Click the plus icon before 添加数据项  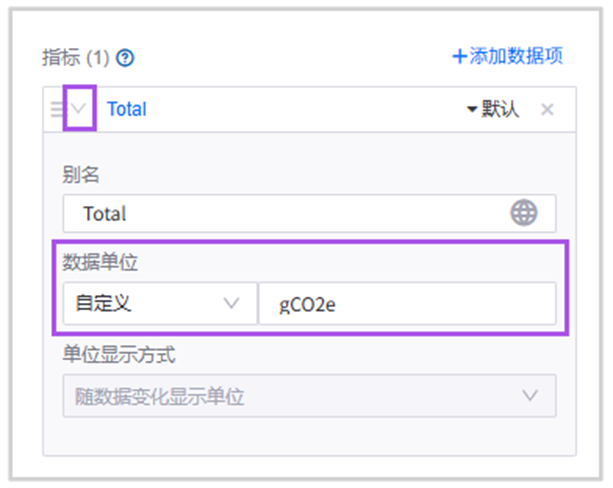point(460,56)
